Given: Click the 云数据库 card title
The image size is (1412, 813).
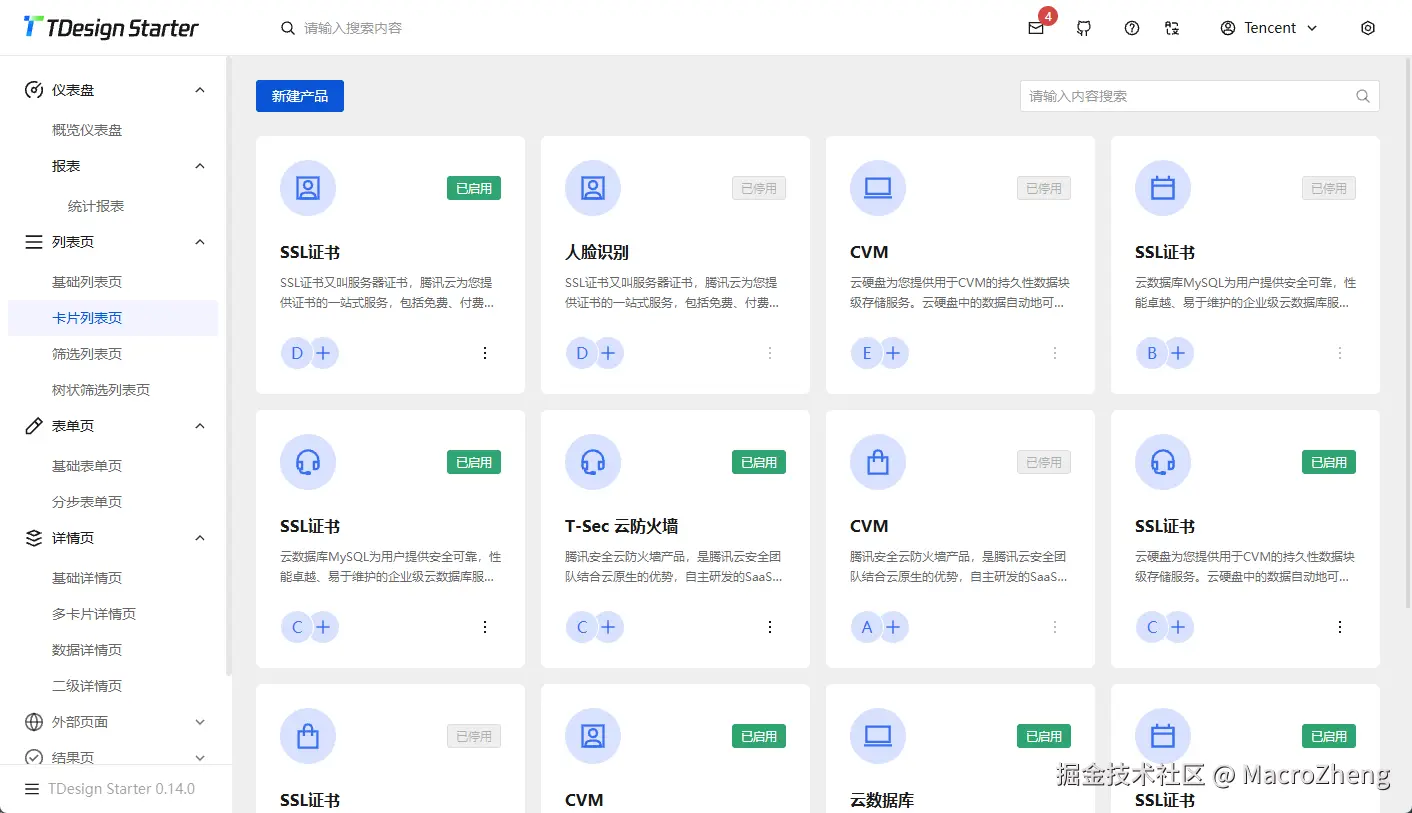Looking at the screenshot, I should pos(882,800).
